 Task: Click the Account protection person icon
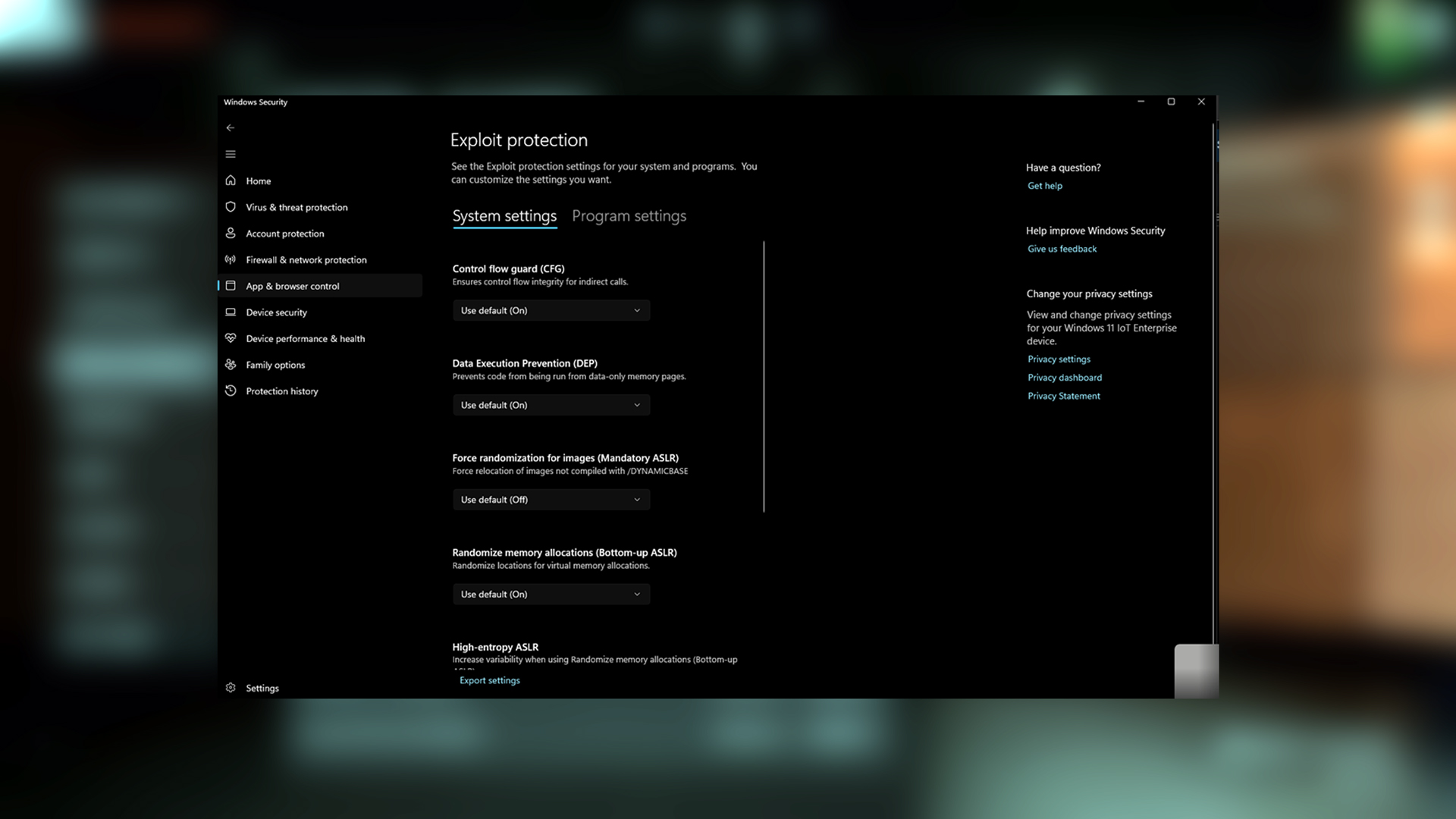[231, 234]
